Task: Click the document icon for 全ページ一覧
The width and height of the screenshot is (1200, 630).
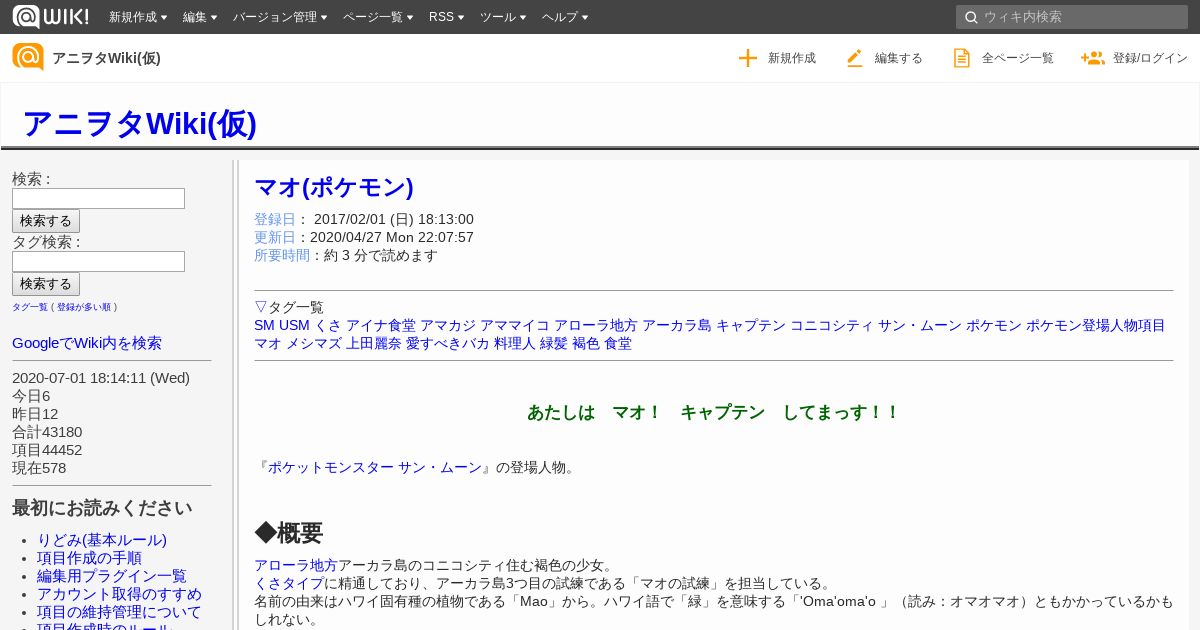Action: [x=962, y=58]
